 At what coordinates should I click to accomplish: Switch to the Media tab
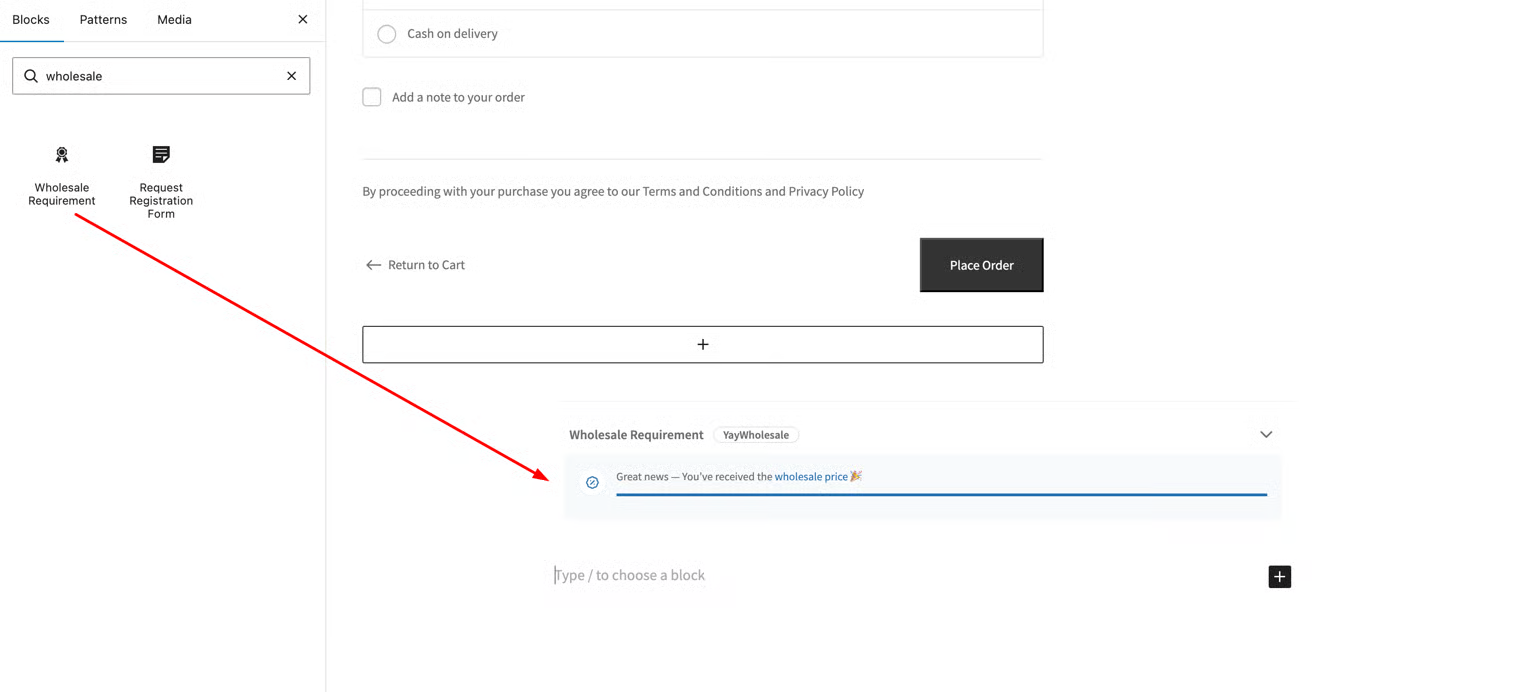[174, 20]
